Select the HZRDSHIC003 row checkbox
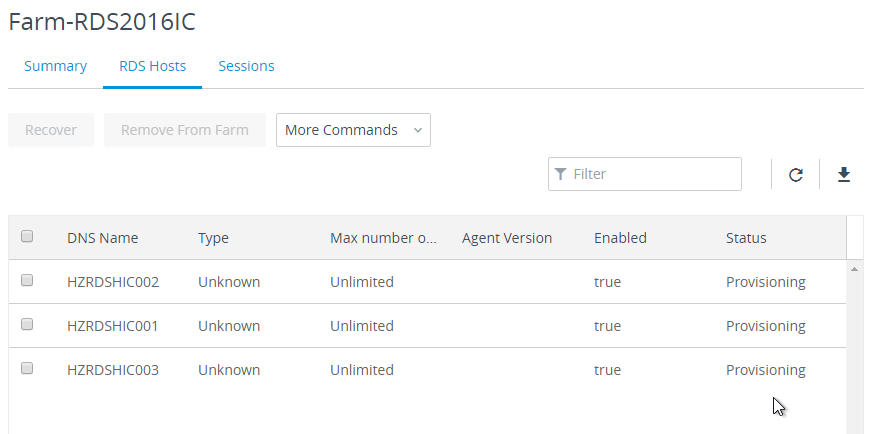 (x=27, y=368)
